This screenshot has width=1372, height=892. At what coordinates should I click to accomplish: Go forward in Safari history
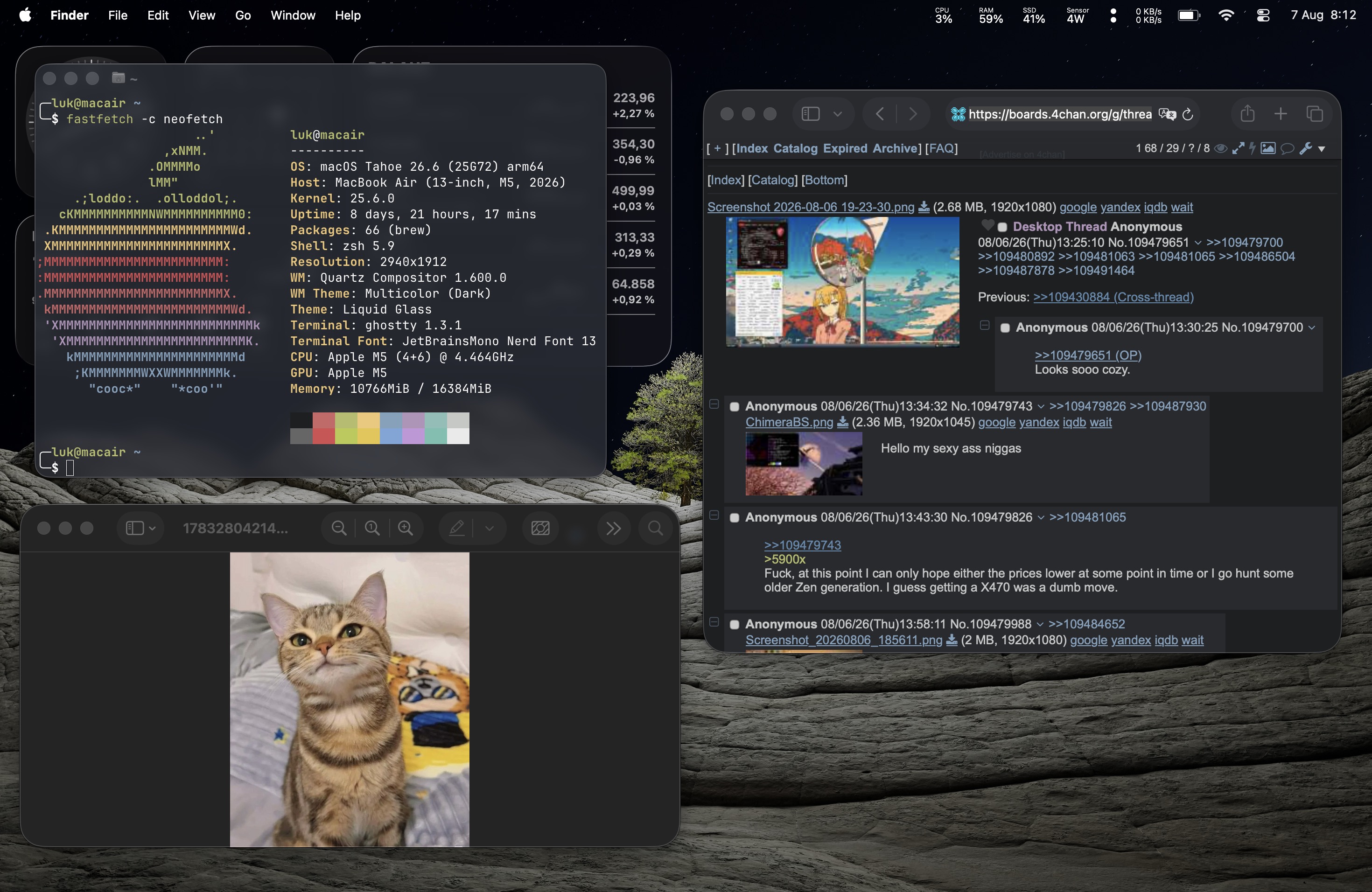(x=912, y=114)
